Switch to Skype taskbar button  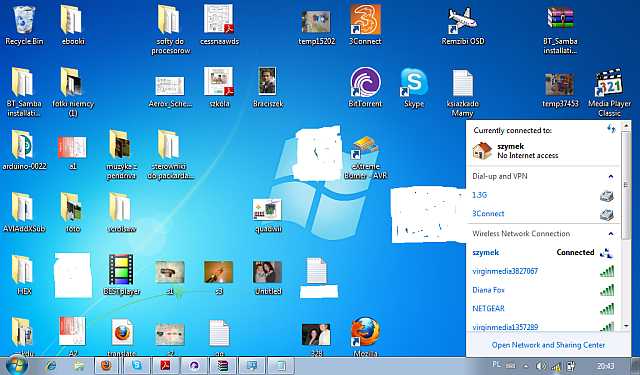click(136, 366)
